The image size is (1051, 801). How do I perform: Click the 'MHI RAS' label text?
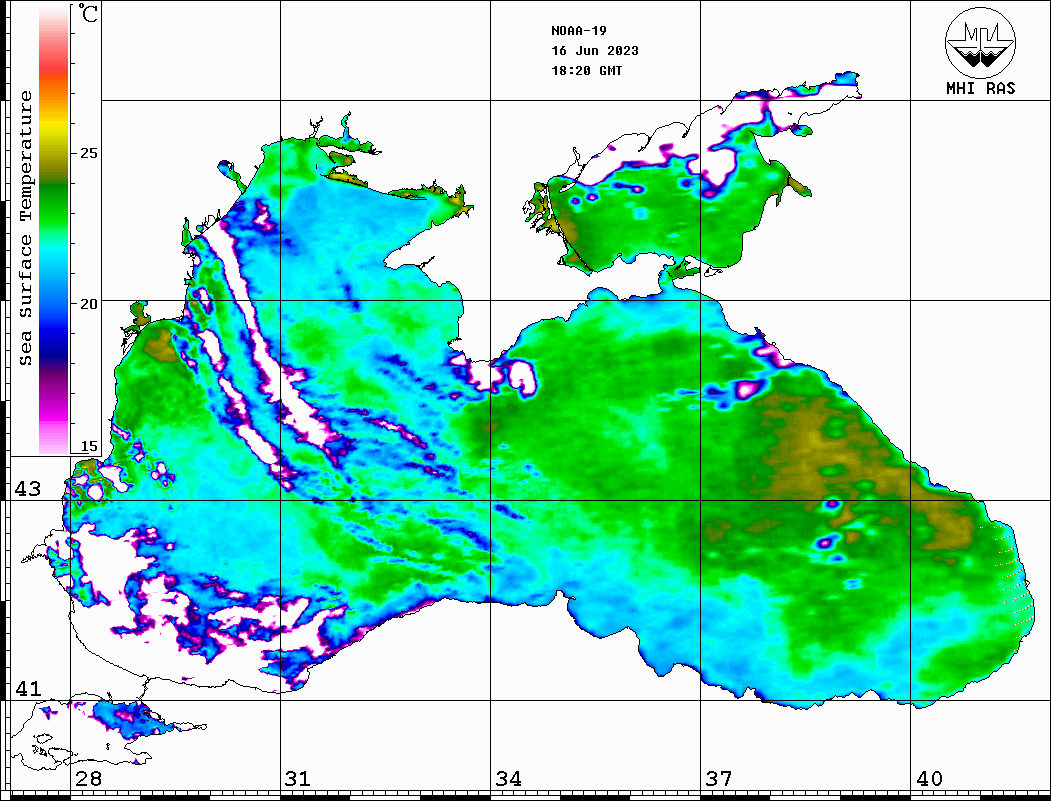coord(981,88)
